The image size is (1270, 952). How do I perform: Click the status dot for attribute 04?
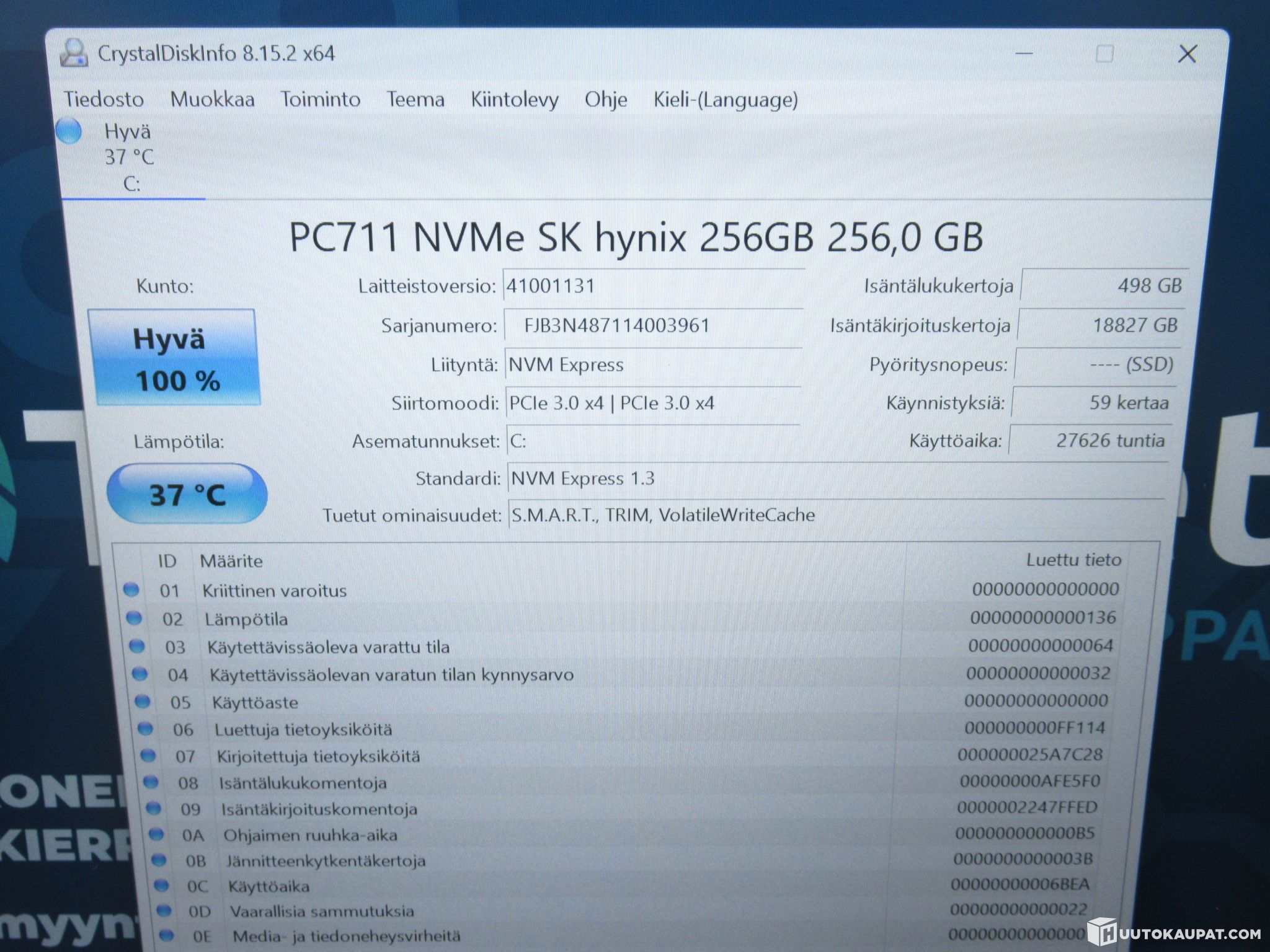pos(140,674)
